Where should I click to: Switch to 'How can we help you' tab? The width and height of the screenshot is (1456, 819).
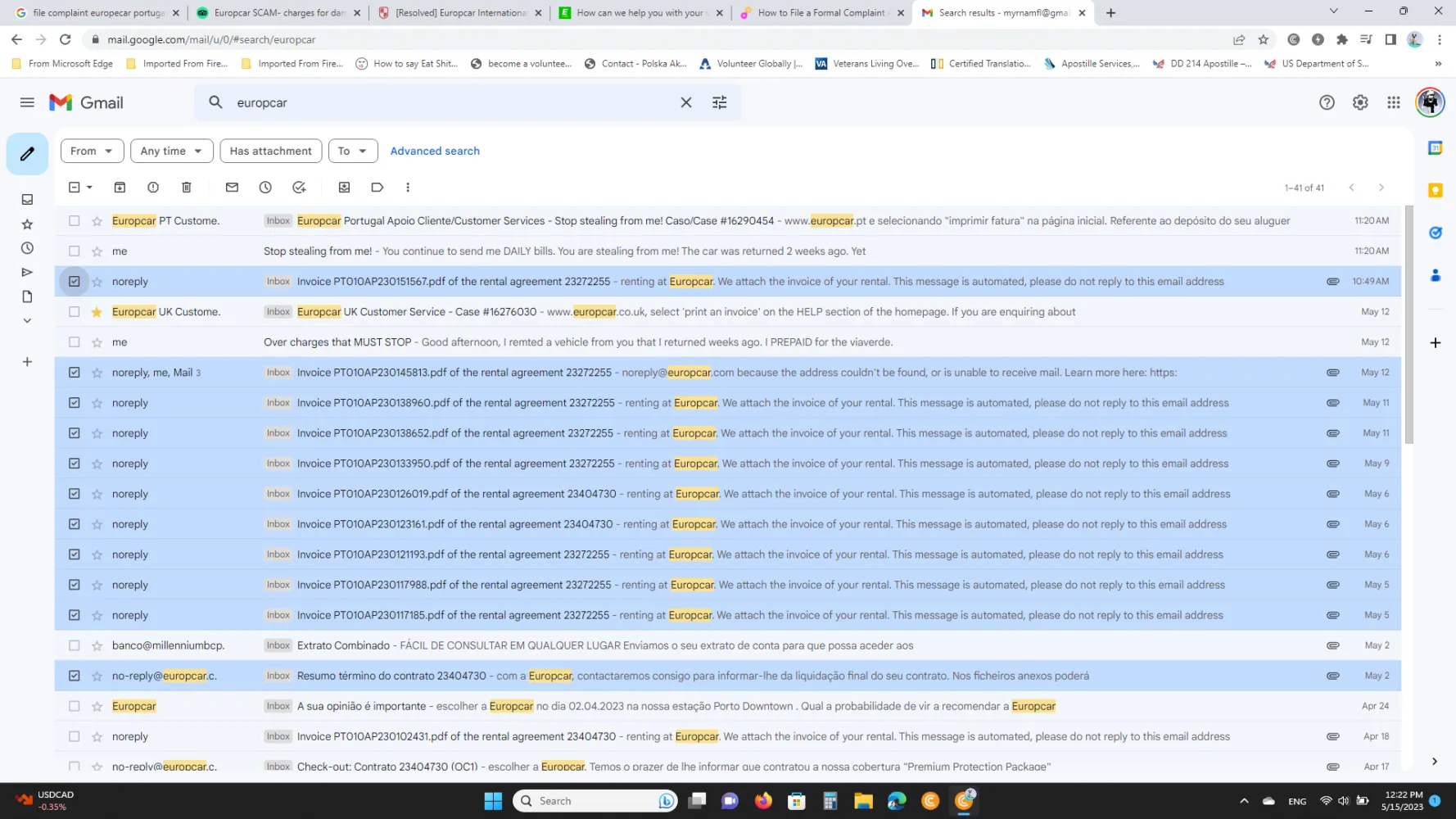[x=642, y=12]
